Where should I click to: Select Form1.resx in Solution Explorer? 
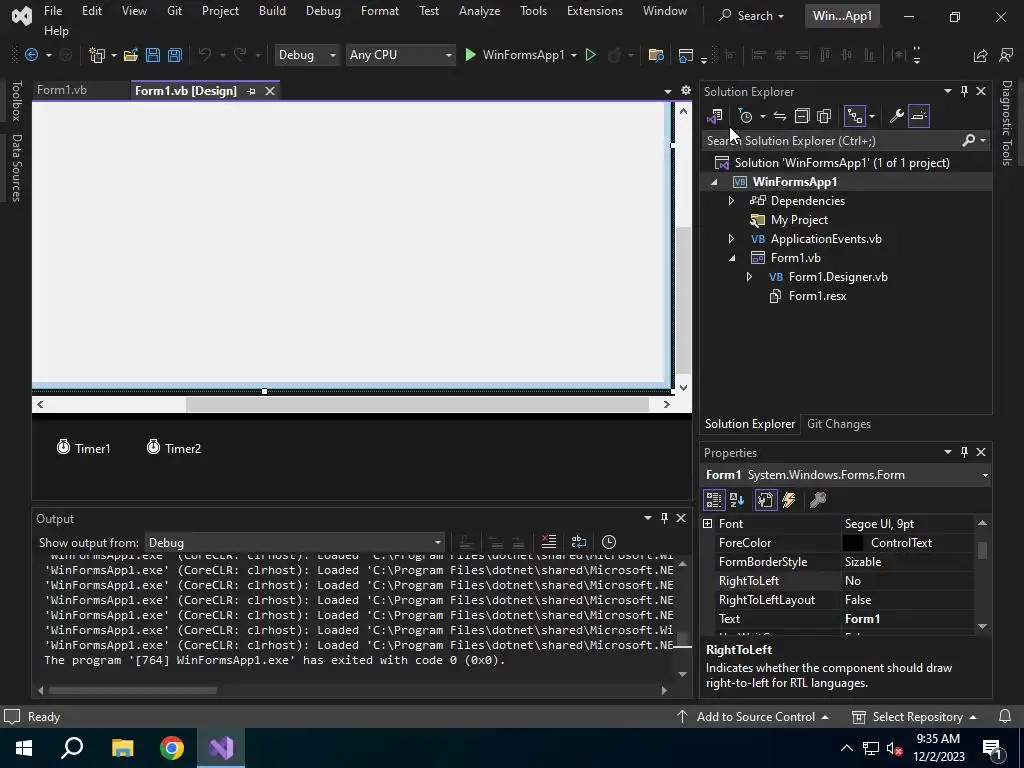point(817,296)
